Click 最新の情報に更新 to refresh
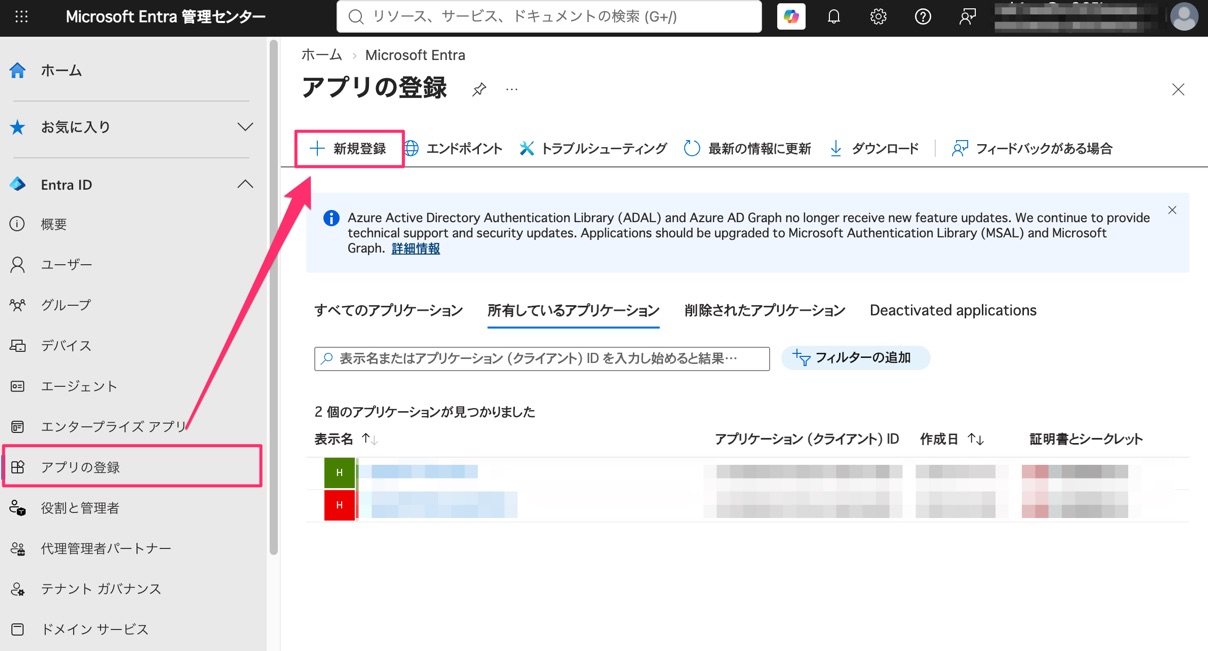 (748, 148)
